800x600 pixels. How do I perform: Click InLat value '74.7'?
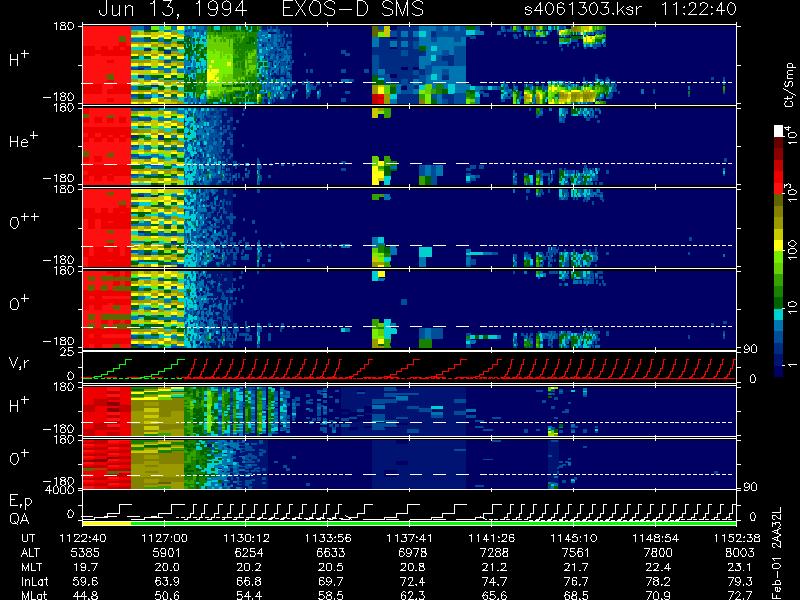[x=494, y=581]
